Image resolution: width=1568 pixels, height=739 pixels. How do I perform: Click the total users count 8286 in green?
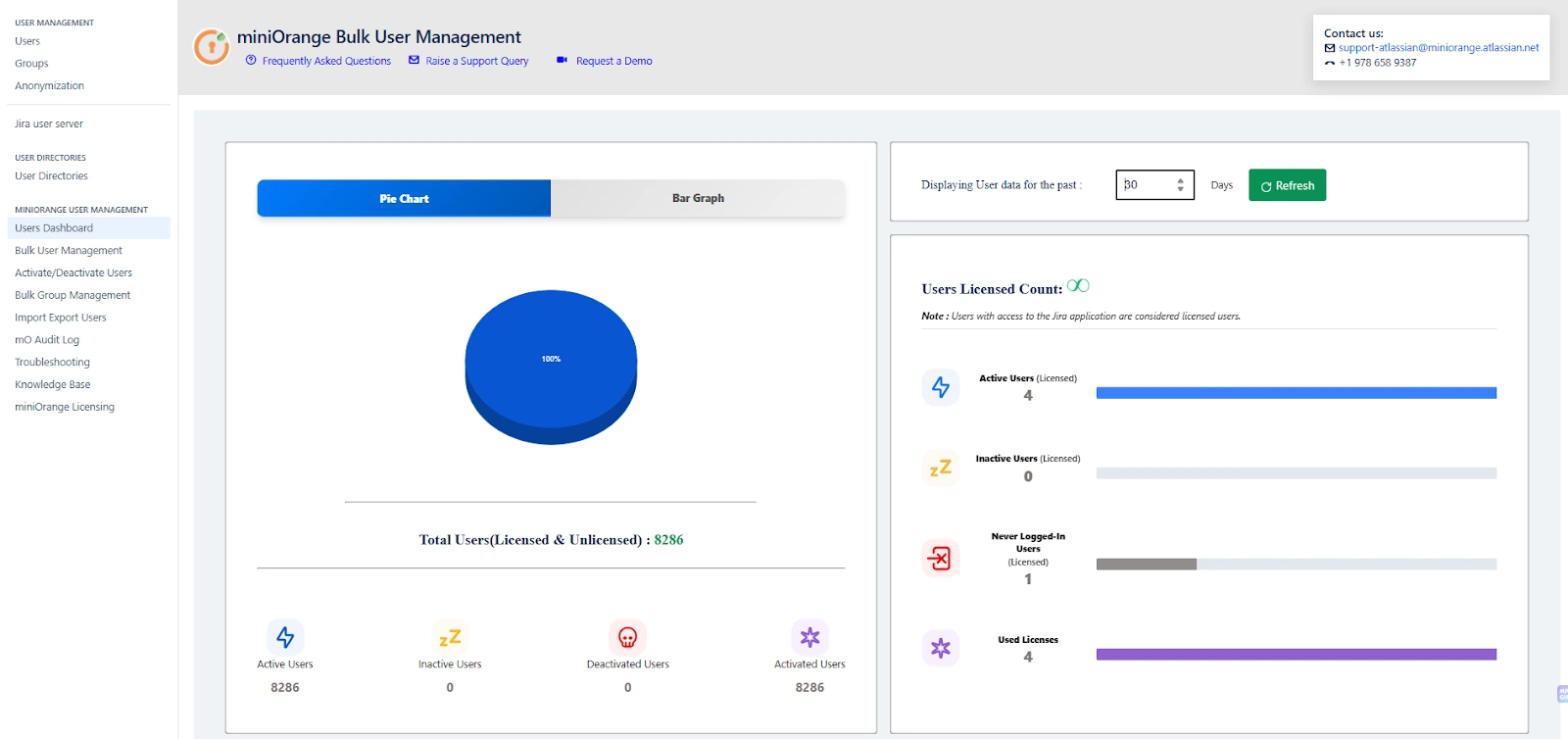click(x=668, y=540)
